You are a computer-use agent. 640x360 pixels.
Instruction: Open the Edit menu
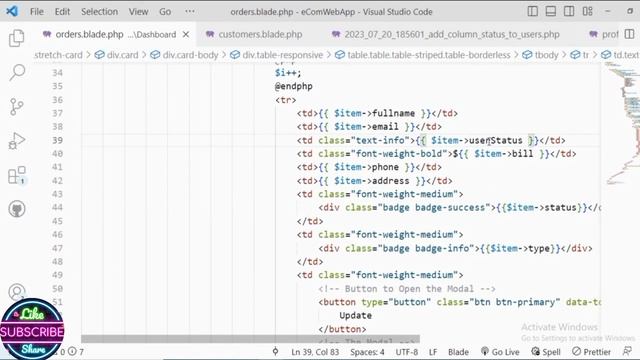point(62,12)
